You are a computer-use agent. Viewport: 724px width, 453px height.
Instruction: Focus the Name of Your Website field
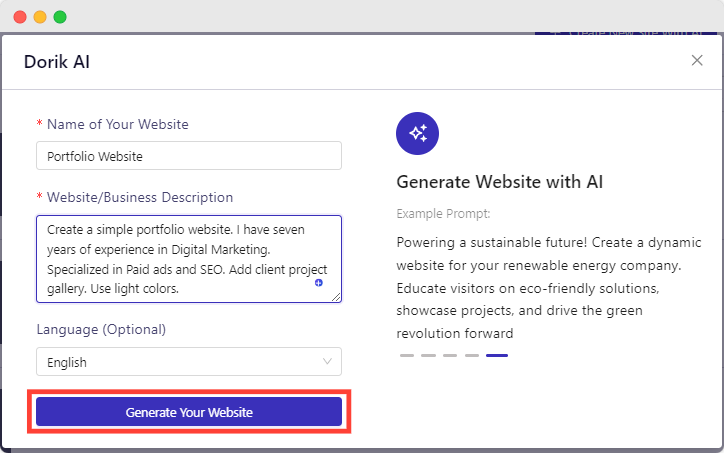189,156
